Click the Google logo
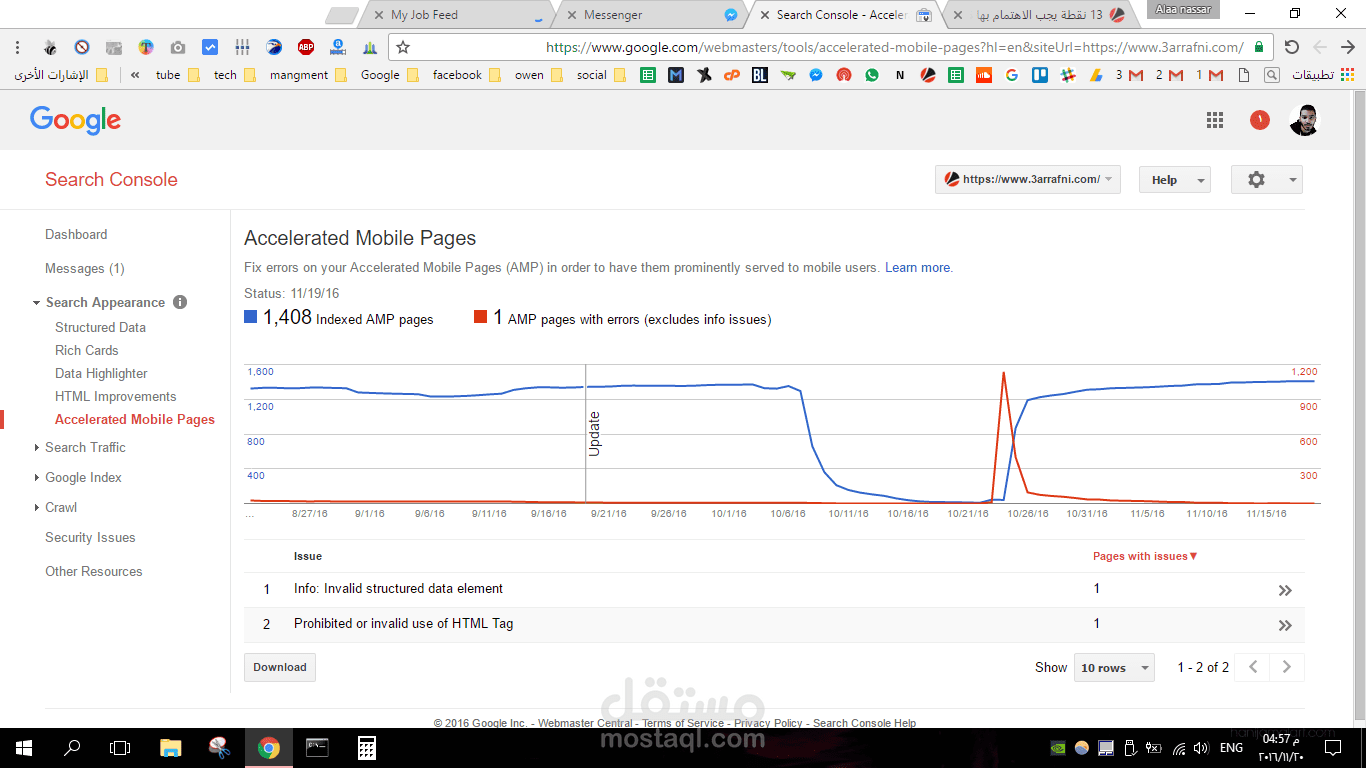Viewport: 1366px width, 768px height. tap(75, 120)
